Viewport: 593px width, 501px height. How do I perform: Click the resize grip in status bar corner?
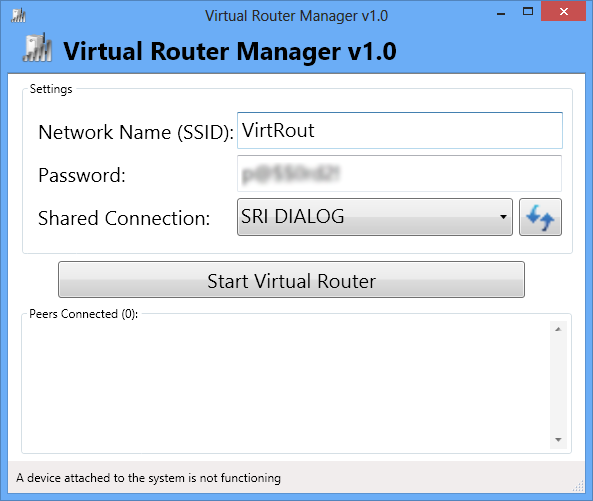pos(579,486)
